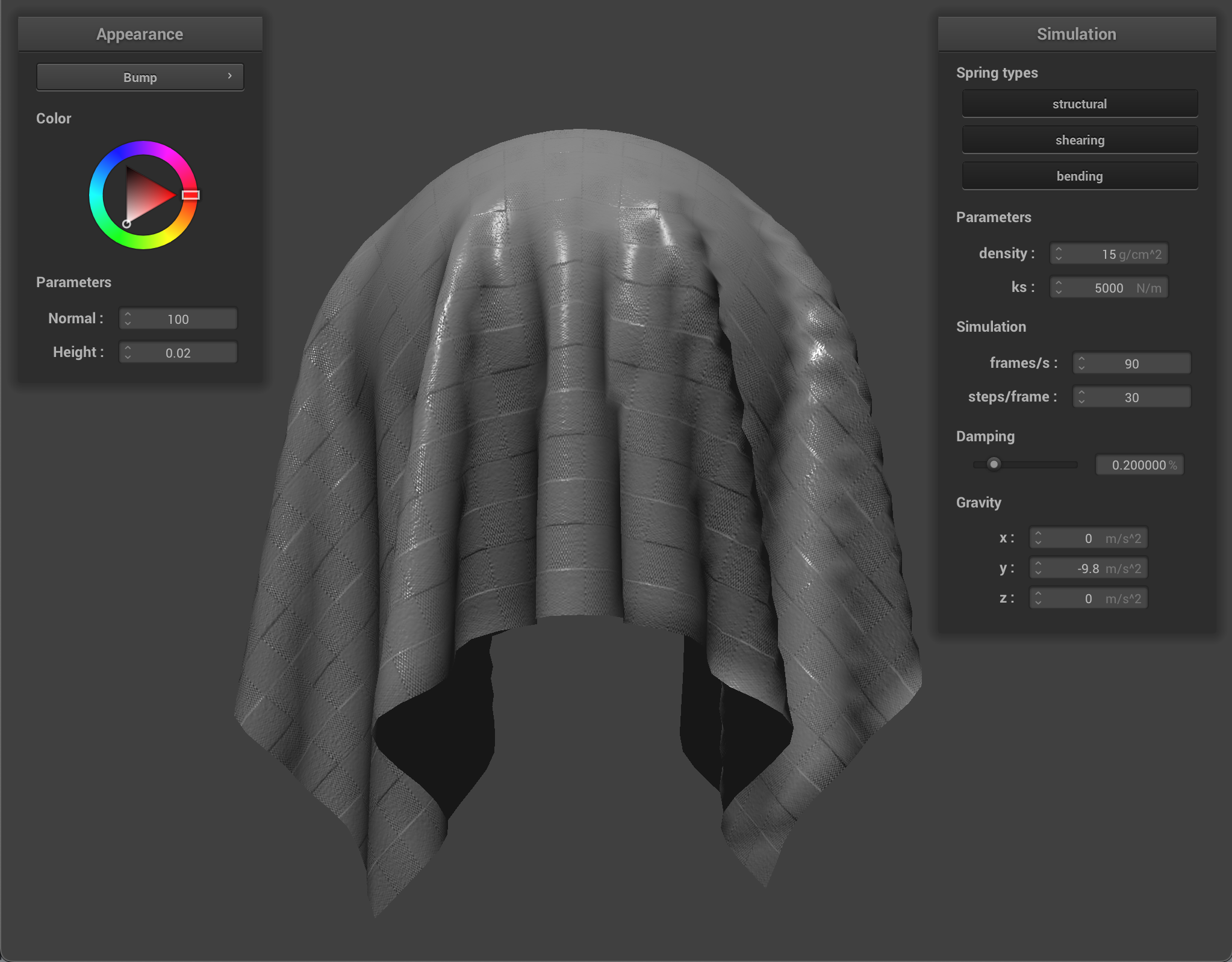Screen dimensions: 1232x962
Task: Click the 'Gravity' section label
Action: 978,503
